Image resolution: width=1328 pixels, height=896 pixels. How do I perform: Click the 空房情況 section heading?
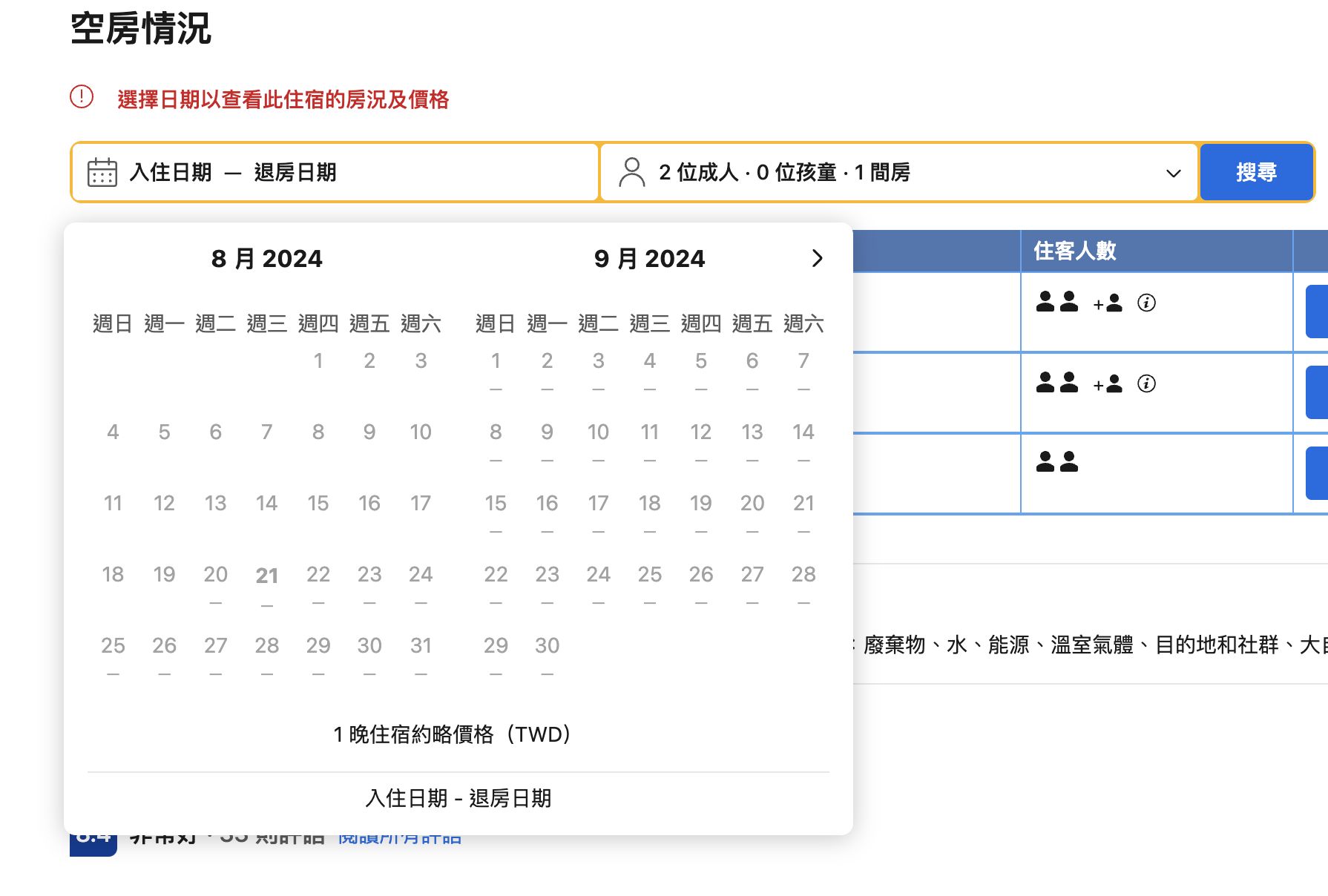(141, 29)
